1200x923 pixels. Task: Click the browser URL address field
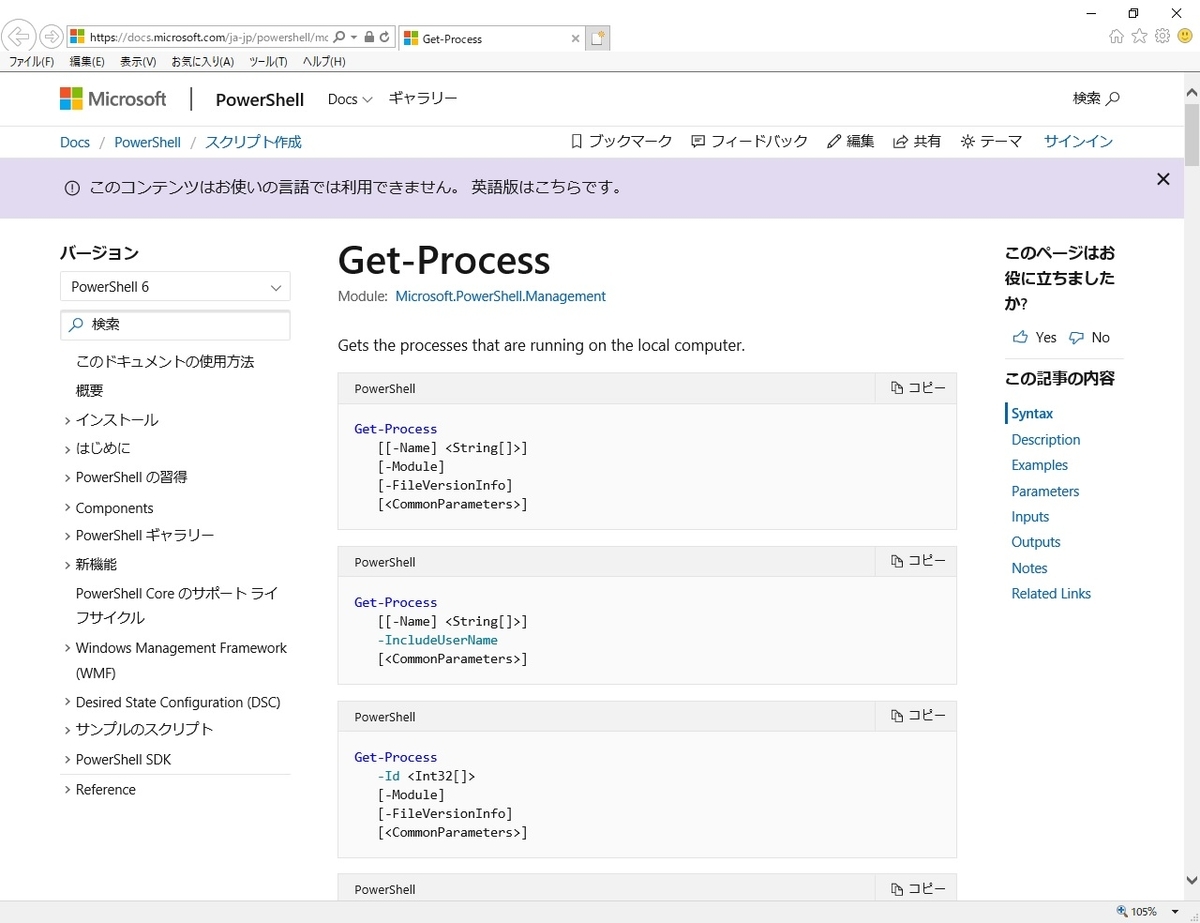[208, 38]
